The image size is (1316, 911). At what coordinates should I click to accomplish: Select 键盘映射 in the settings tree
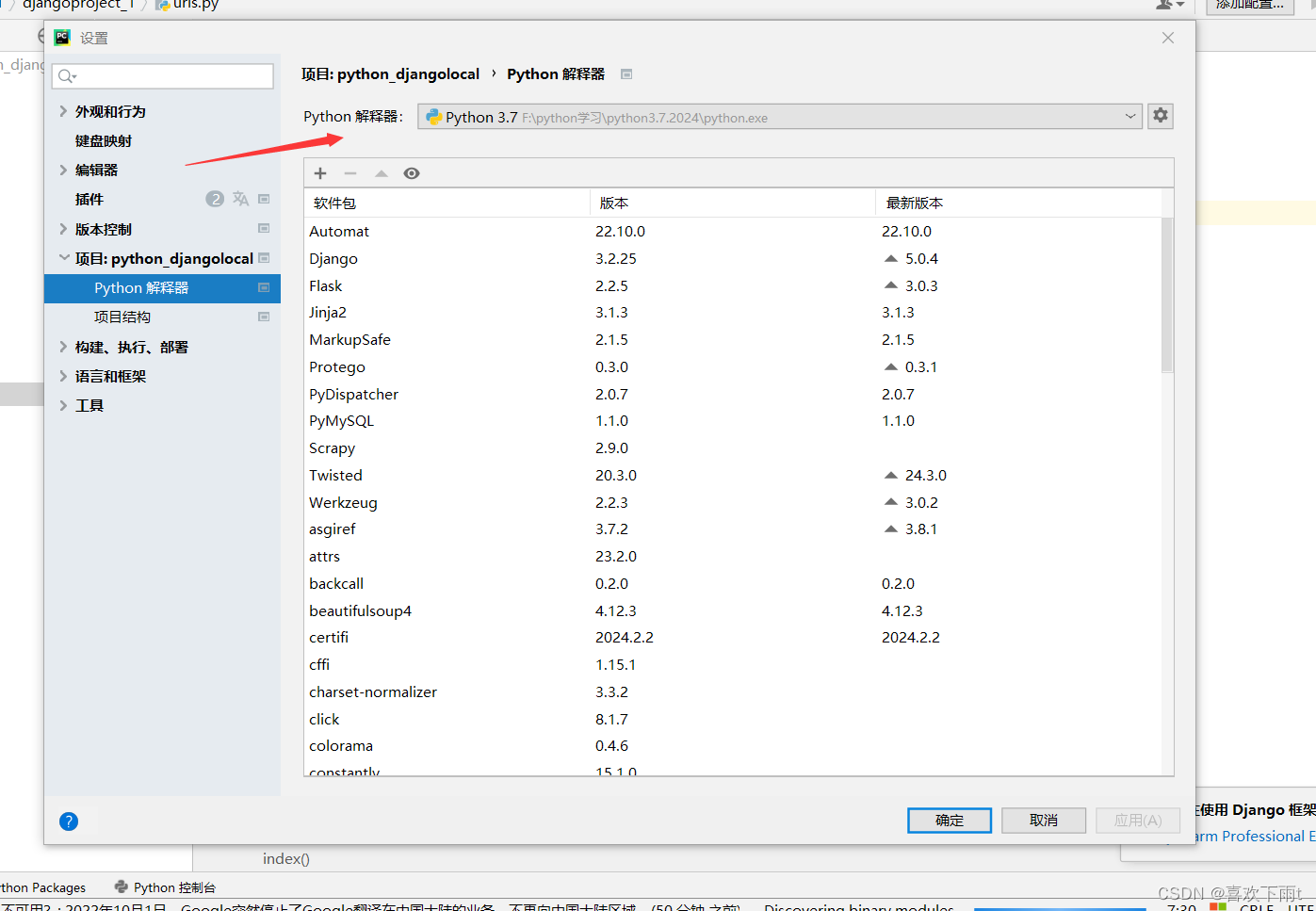tap(104, 140)
